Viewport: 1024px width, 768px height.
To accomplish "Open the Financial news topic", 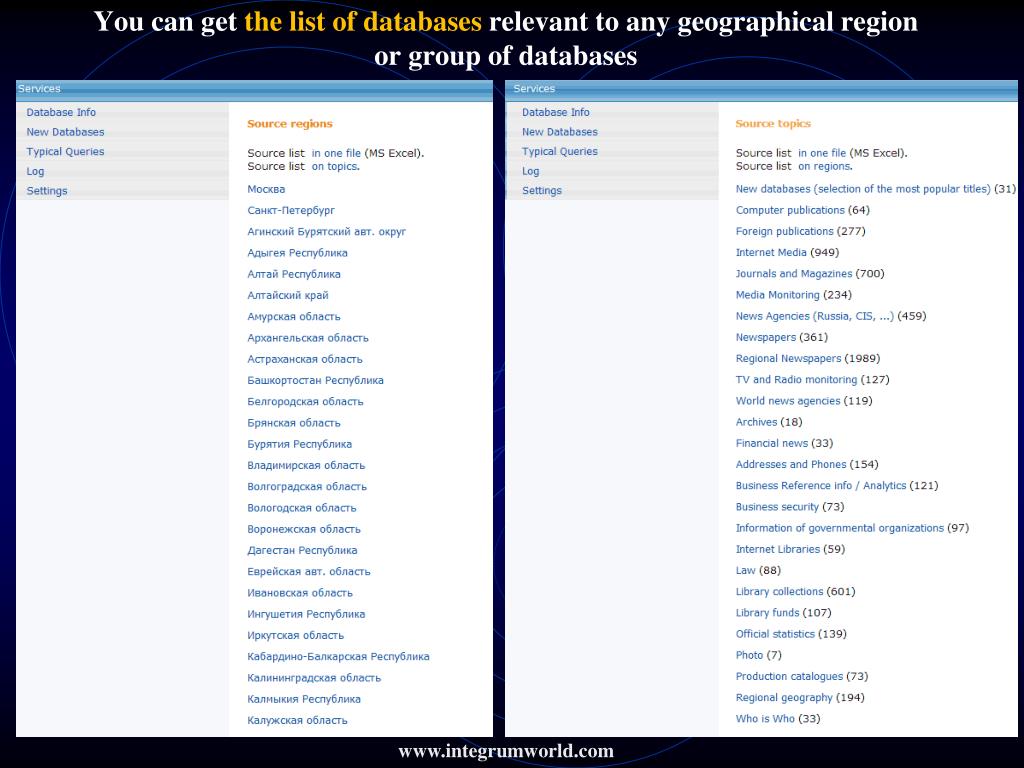I will point(771,443).
